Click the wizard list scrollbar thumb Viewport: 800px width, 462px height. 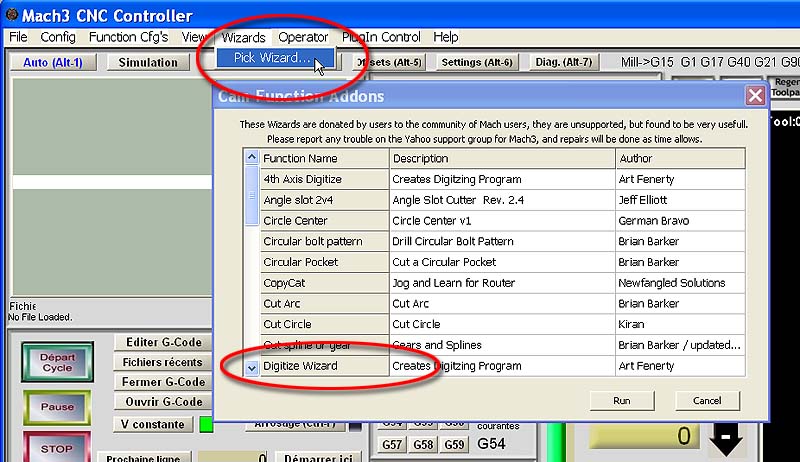click(252, 195)
